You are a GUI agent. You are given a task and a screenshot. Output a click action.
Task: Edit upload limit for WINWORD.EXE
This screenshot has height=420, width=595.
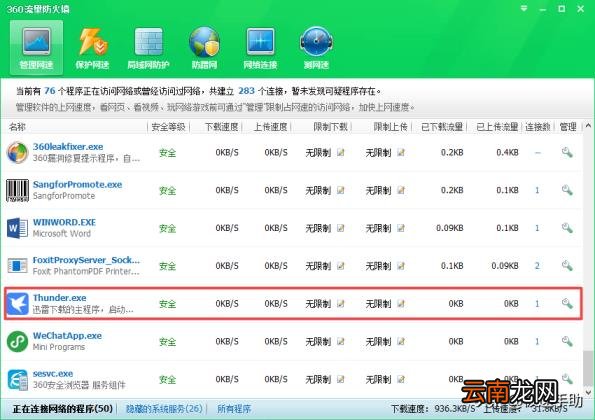(401, 228)
